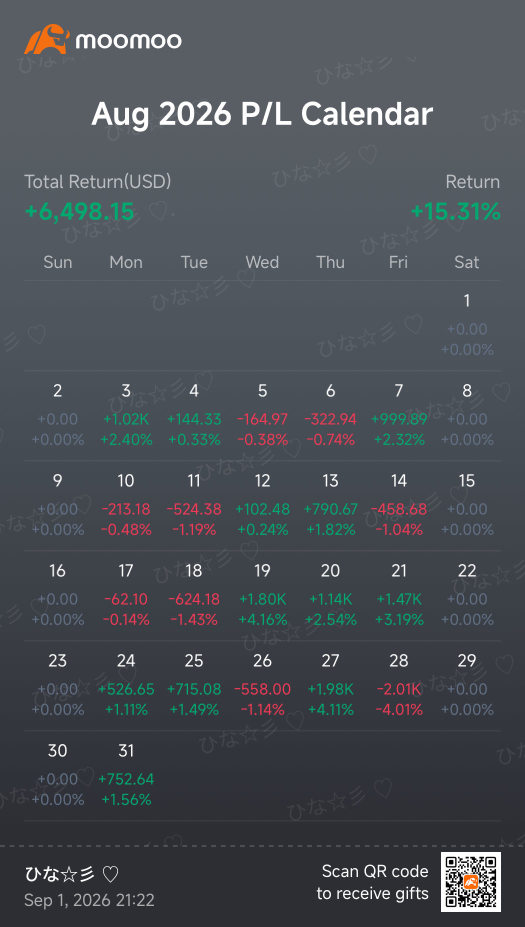Select the Aug 2026 P/L Calendar title

click(262, 114)
